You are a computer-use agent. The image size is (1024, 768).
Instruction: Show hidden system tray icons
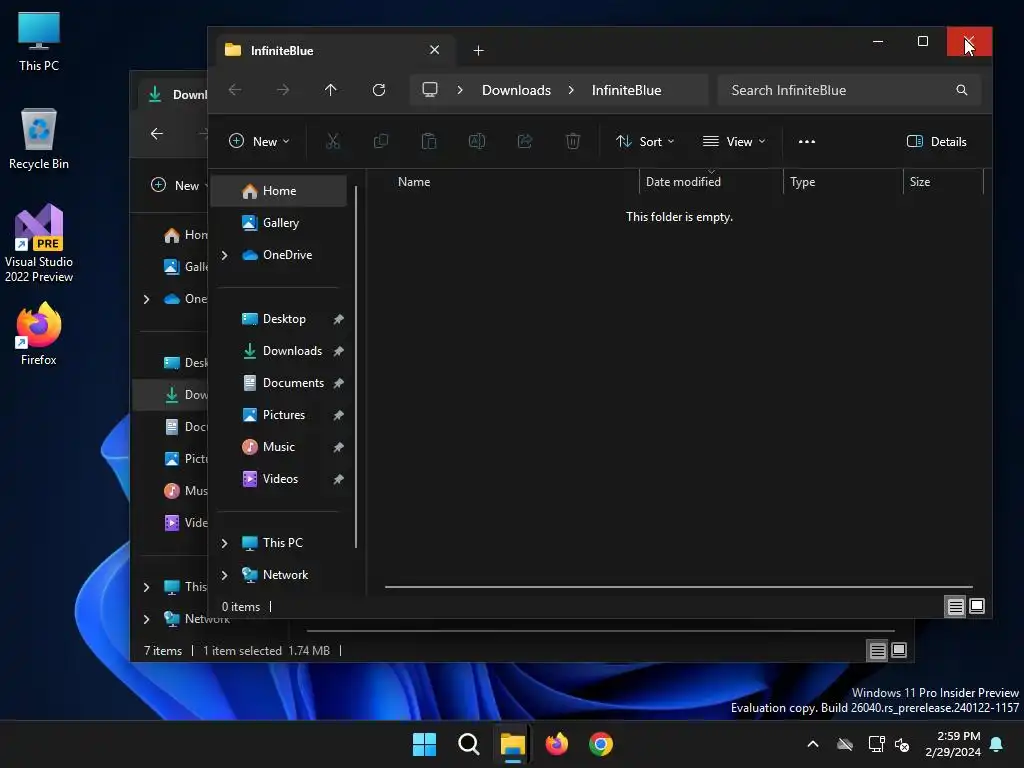pyautogui.click(x=813, y=744)
